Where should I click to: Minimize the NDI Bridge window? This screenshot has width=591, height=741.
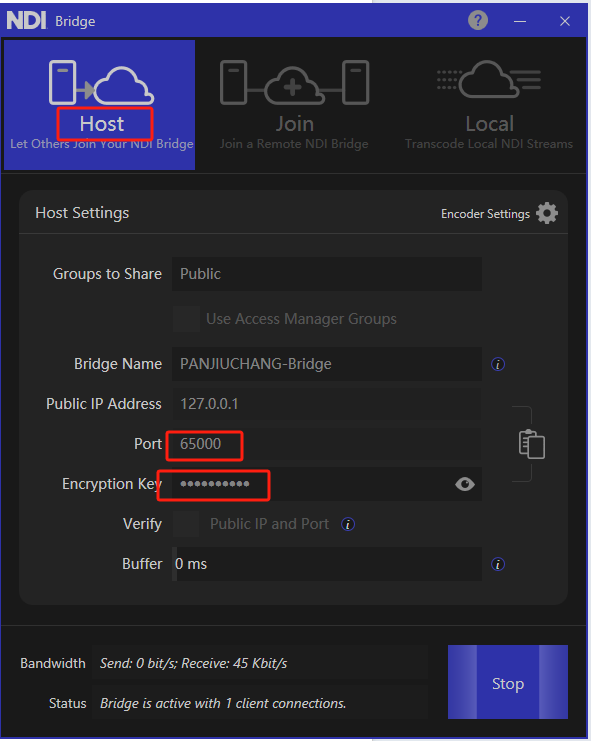pyautogui.click(x=520, y=21)
